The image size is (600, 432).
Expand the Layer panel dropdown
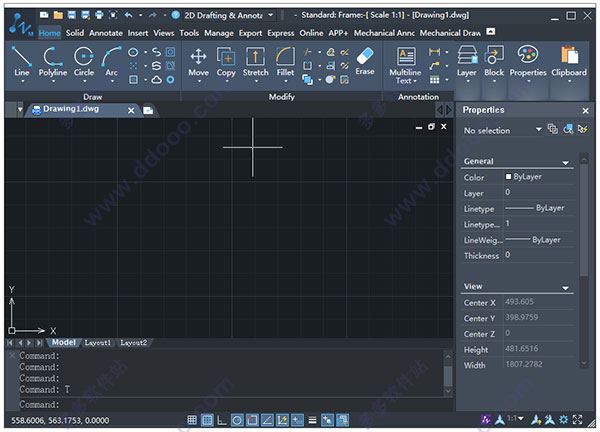[x=466, y=82]
